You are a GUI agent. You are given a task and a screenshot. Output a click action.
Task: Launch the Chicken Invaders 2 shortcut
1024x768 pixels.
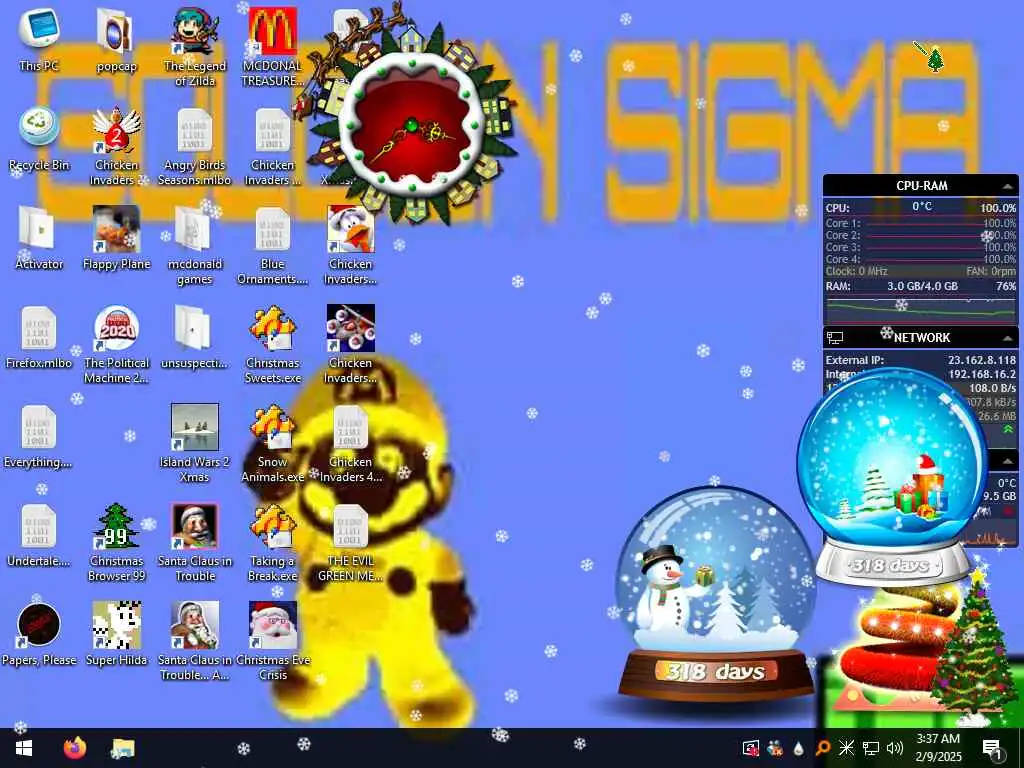(116, 146)
